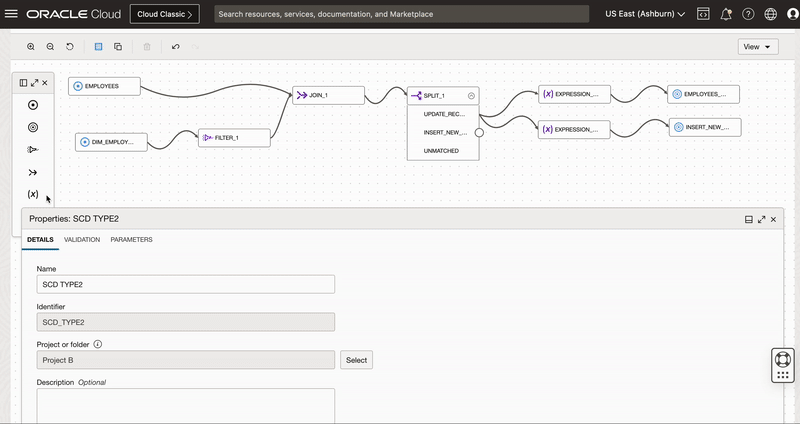800x424 pixels.
Task: Click Select to choose project folder
Action: click(x=357, y=360)
